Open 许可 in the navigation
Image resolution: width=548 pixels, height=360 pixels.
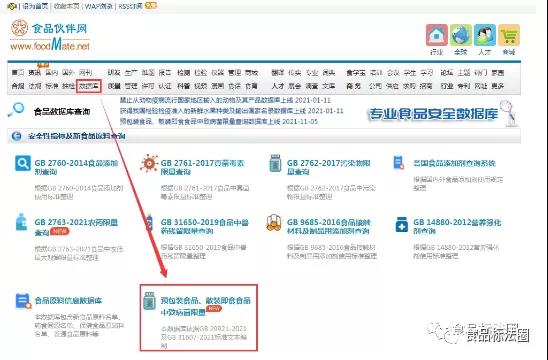[x=148, y=86]
